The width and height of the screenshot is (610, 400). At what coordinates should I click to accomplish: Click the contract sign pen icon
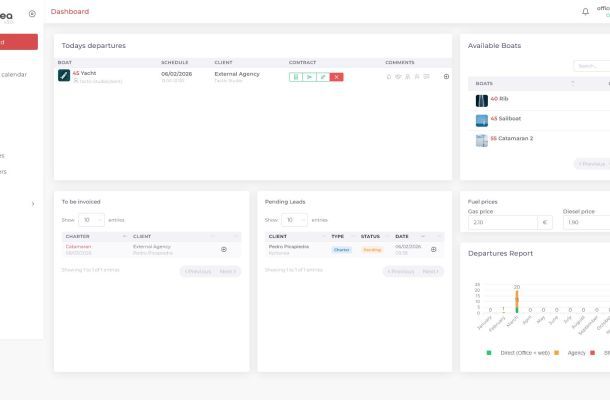[323, 77]
